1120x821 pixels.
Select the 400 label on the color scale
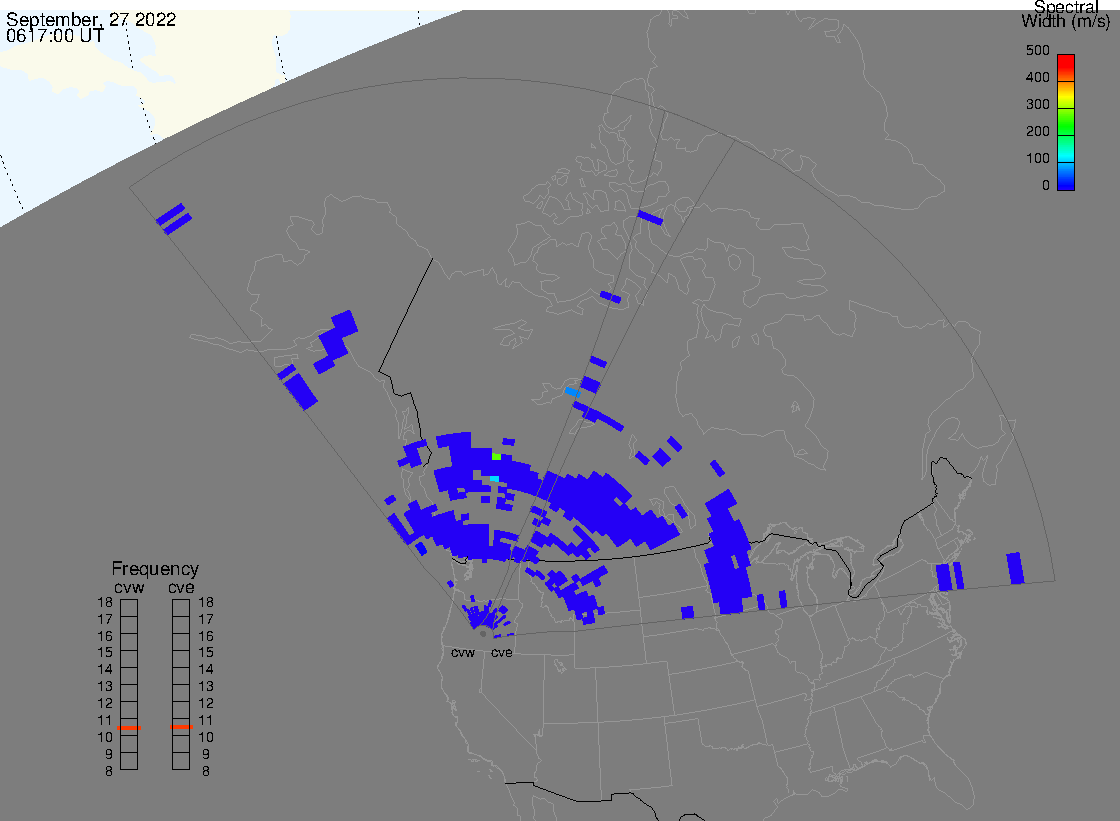pyautogui.click(x=1037, y=77)
